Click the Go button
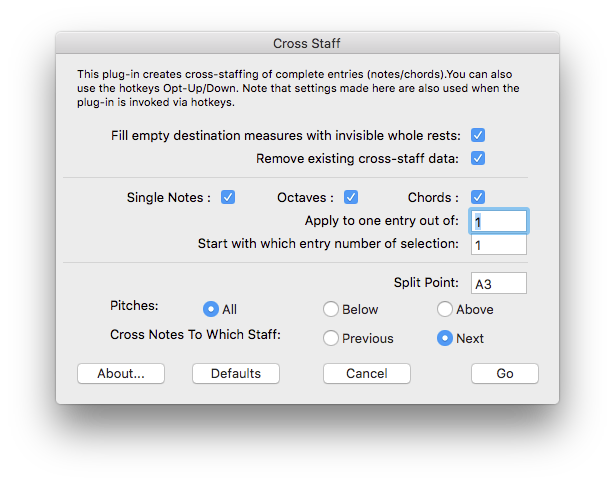 click(505, 373)
